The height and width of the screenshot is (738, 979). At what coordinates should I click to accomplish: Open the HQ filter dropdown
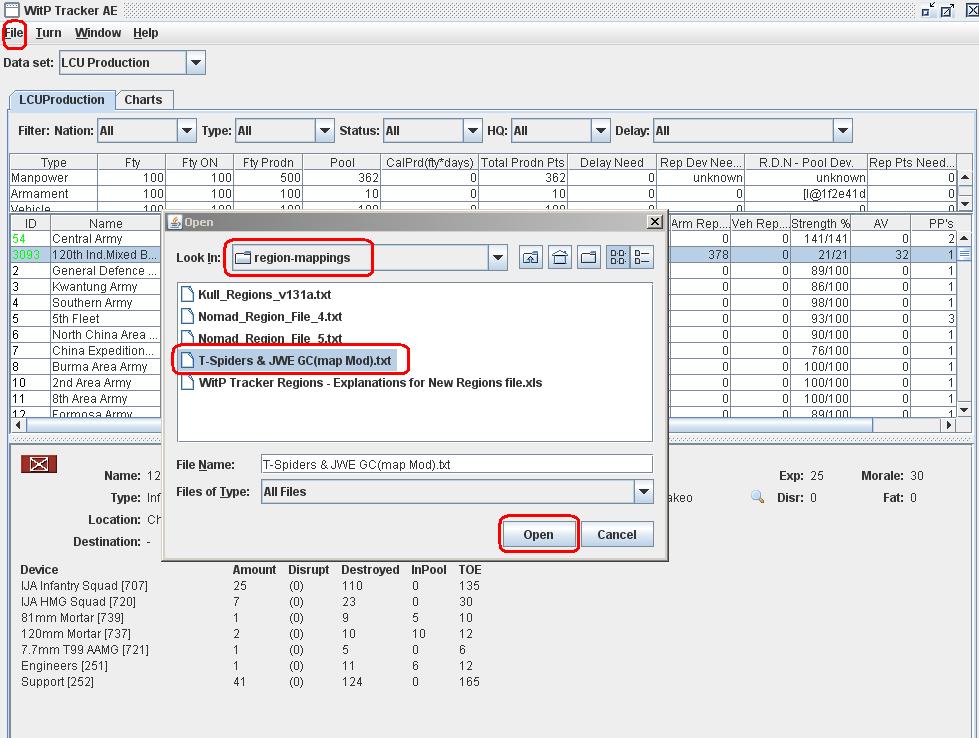(600, 130)
